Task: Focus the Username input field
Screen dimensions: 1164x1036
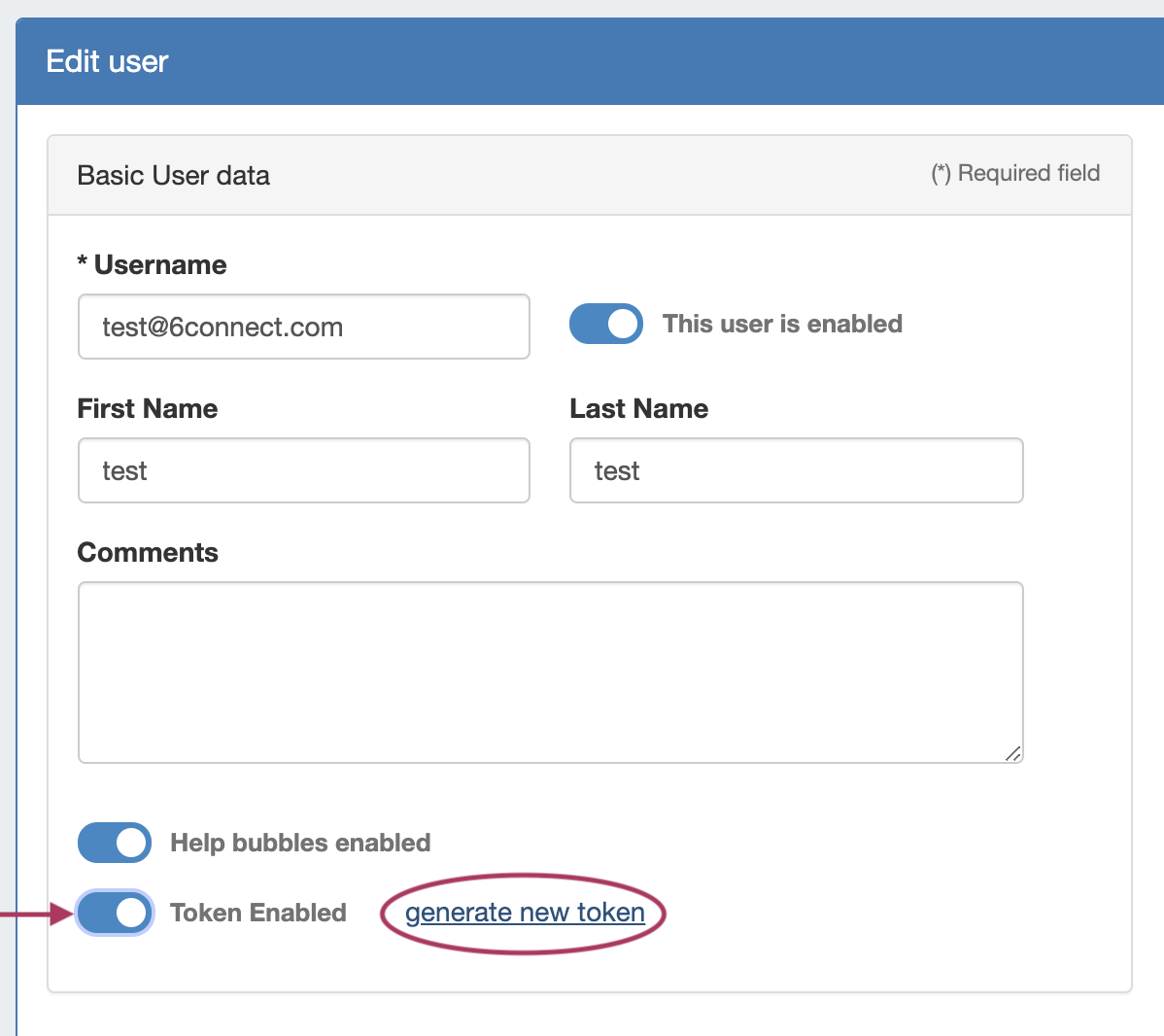Action: pos(303,327)
